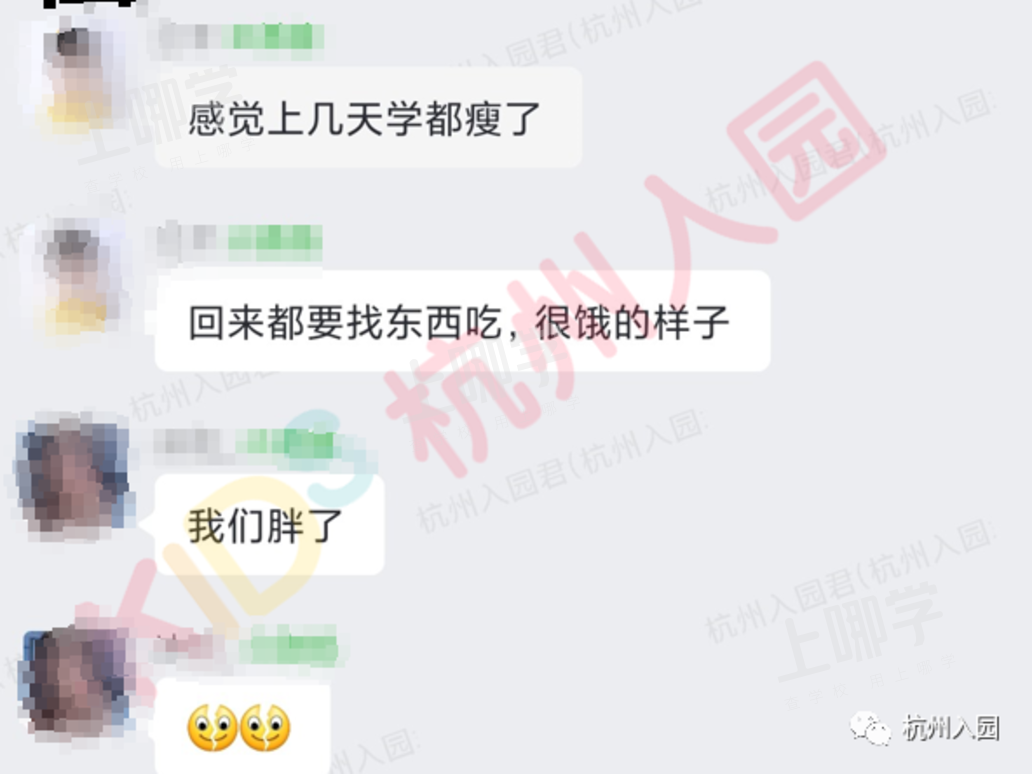Click blurred sender name above 回来都要找东西吃
1032x774 pixels.
point(239,239)
